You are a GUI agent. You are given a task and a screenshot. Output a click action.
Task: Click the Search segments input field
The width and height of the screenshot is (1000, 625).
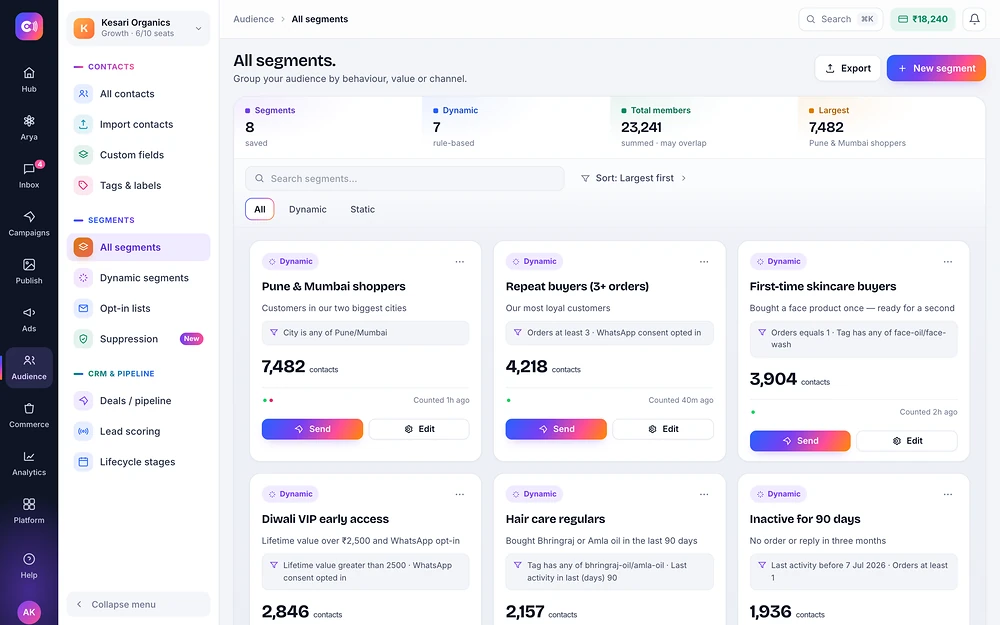click(x=405, y=179)
